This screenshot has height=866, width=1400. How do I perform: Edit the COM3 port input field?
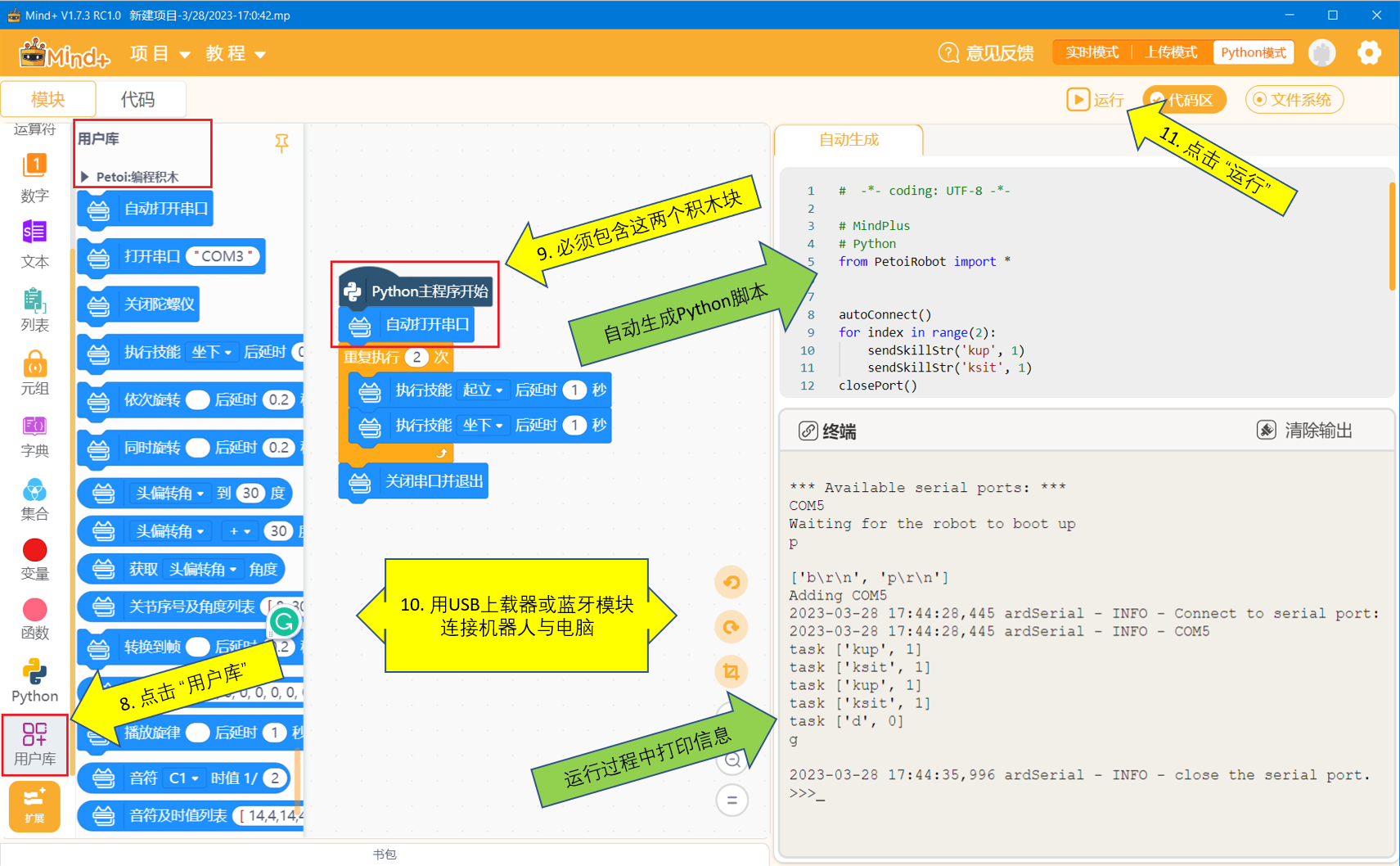pyautogui.click(x=223, y=257)
